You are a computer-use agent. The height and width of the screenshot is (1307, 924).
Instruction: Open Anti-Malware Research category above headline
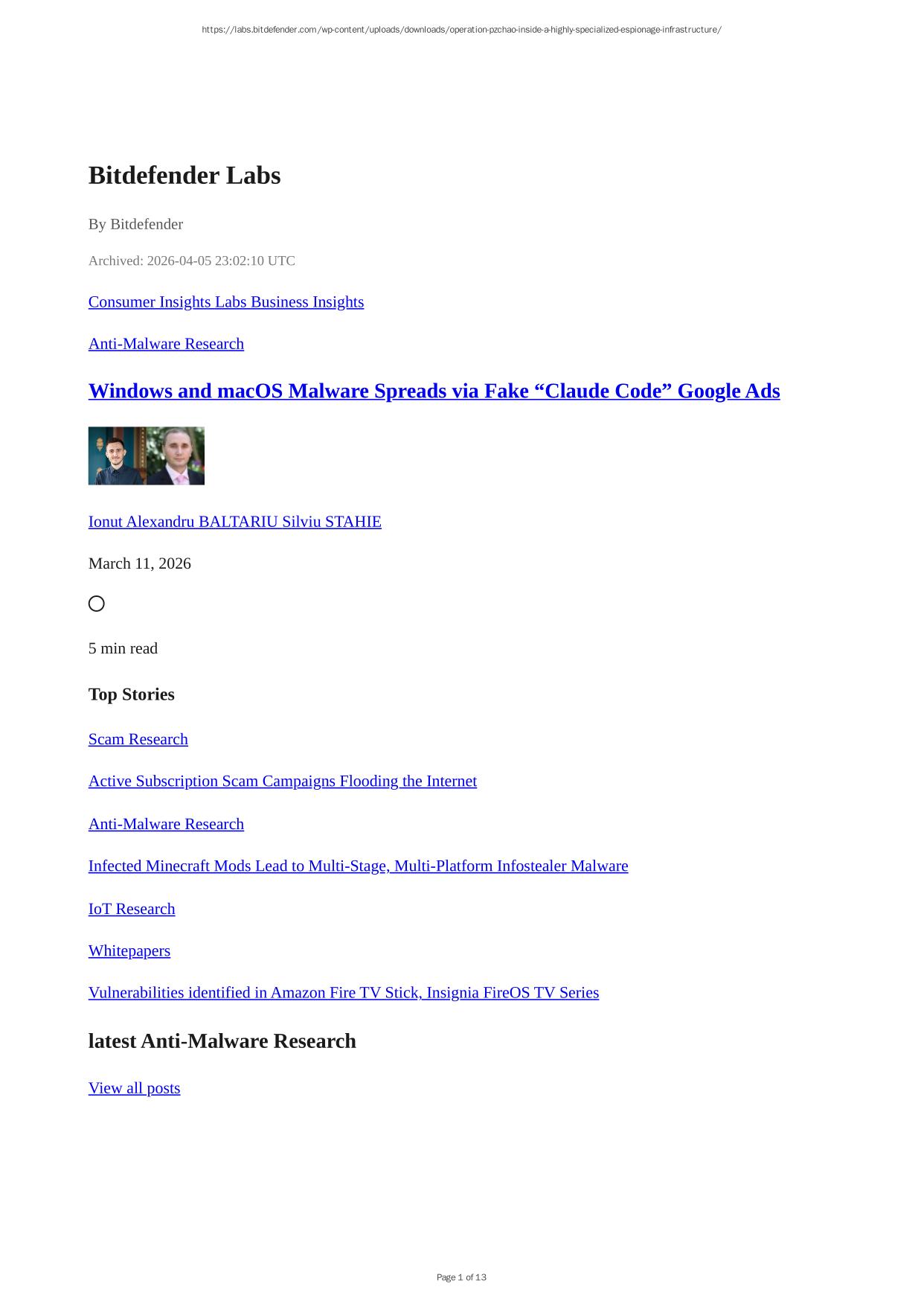166,343
